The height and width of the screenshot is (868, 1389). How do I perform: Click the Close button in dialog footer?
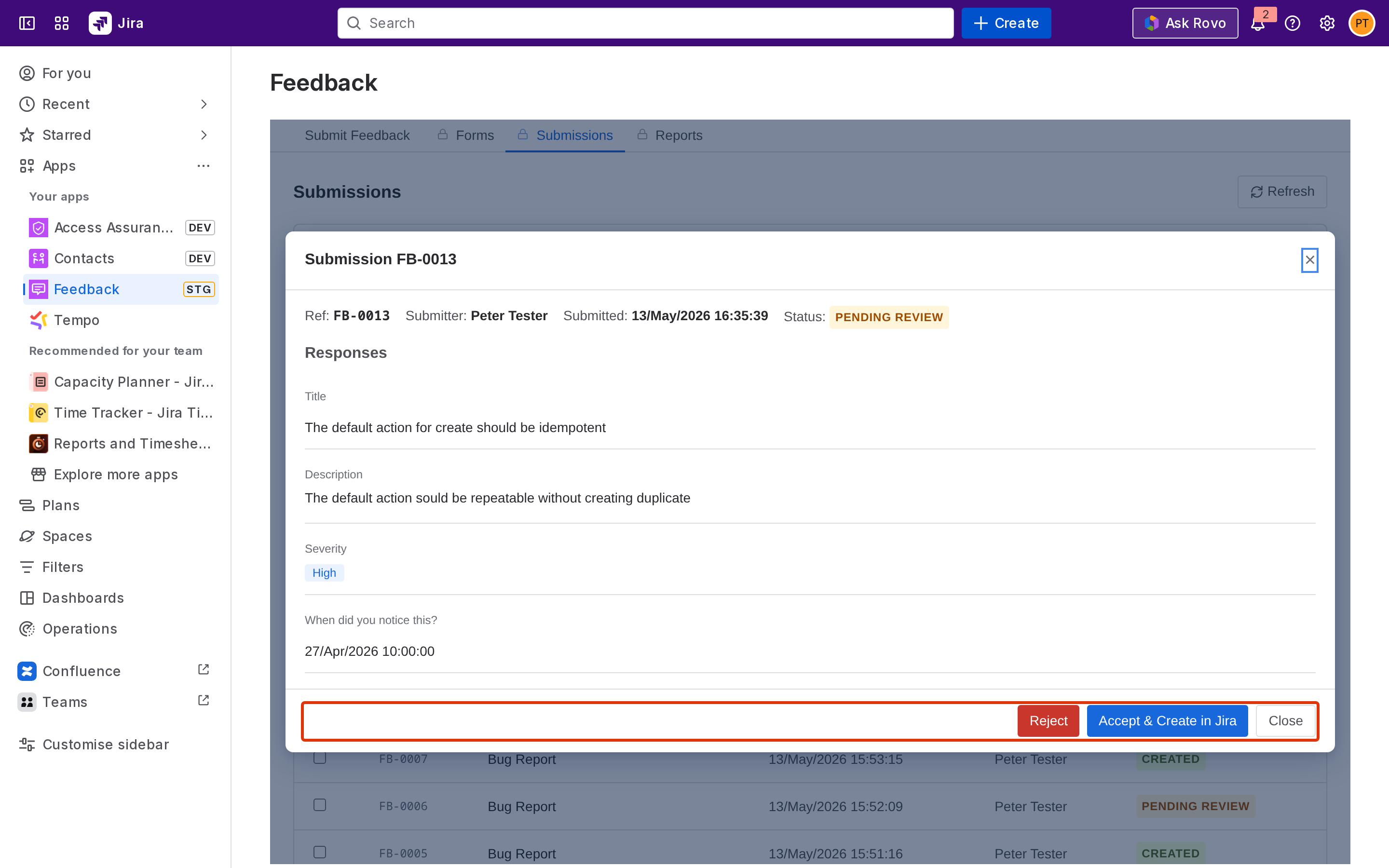pyautogui.click(x=1286, y=720)
